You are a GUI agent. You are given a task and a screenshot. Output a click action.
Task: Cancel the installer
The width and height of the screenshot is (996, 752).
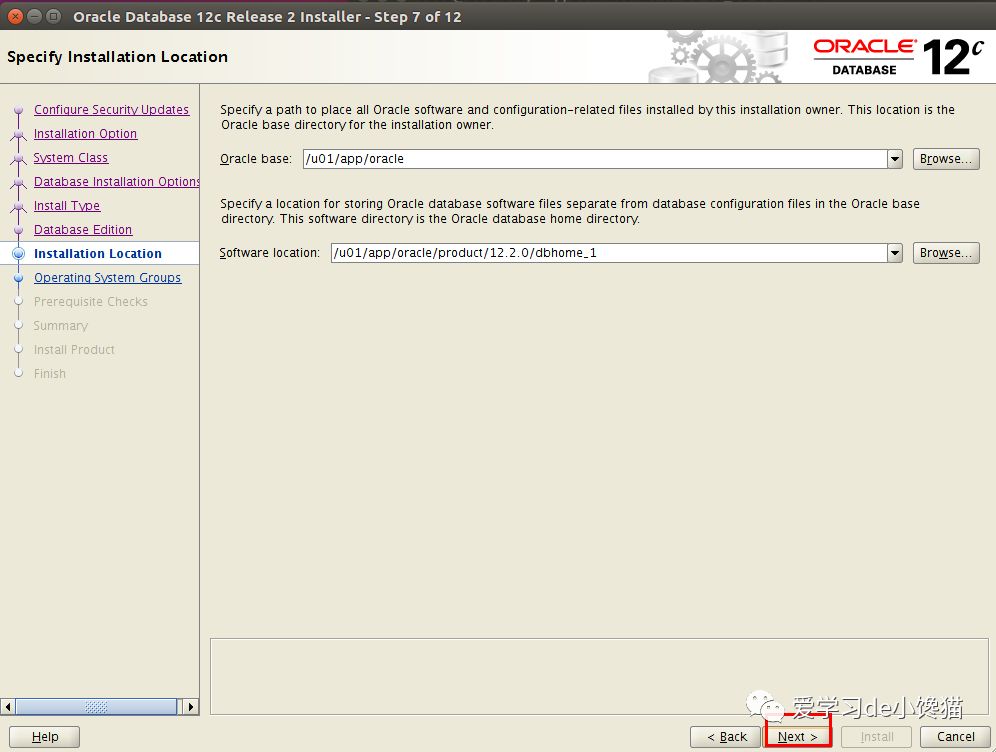[x=955, y=737]
